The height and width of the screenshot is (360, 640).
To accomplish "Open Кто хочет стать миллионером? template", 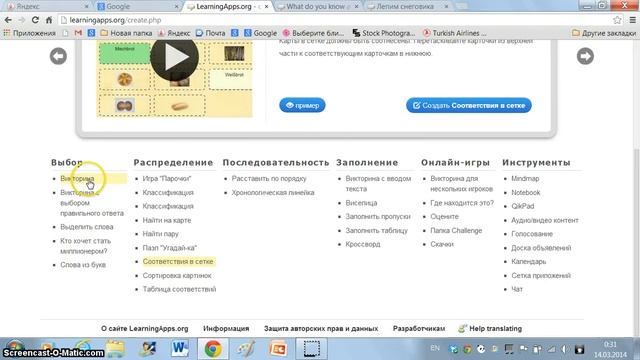I will point(85,246).
